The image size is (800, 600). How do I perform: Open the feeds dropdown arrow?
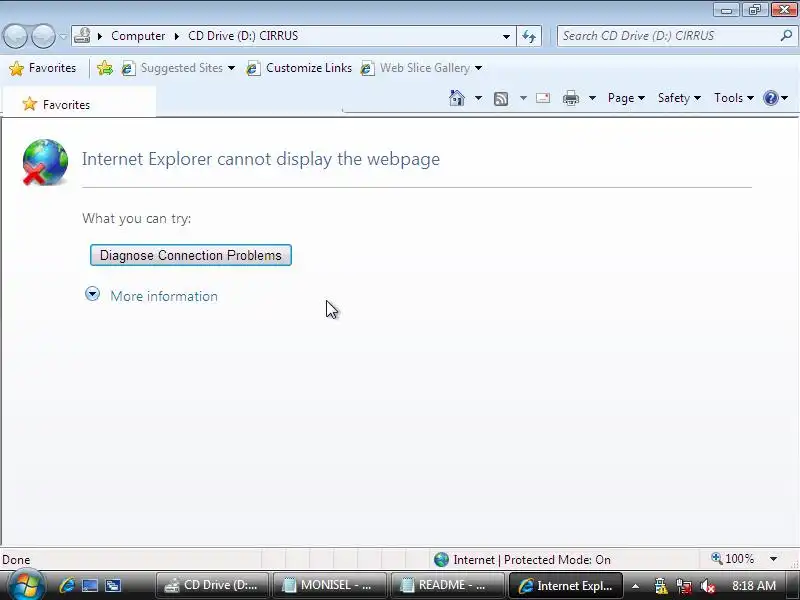523,97
